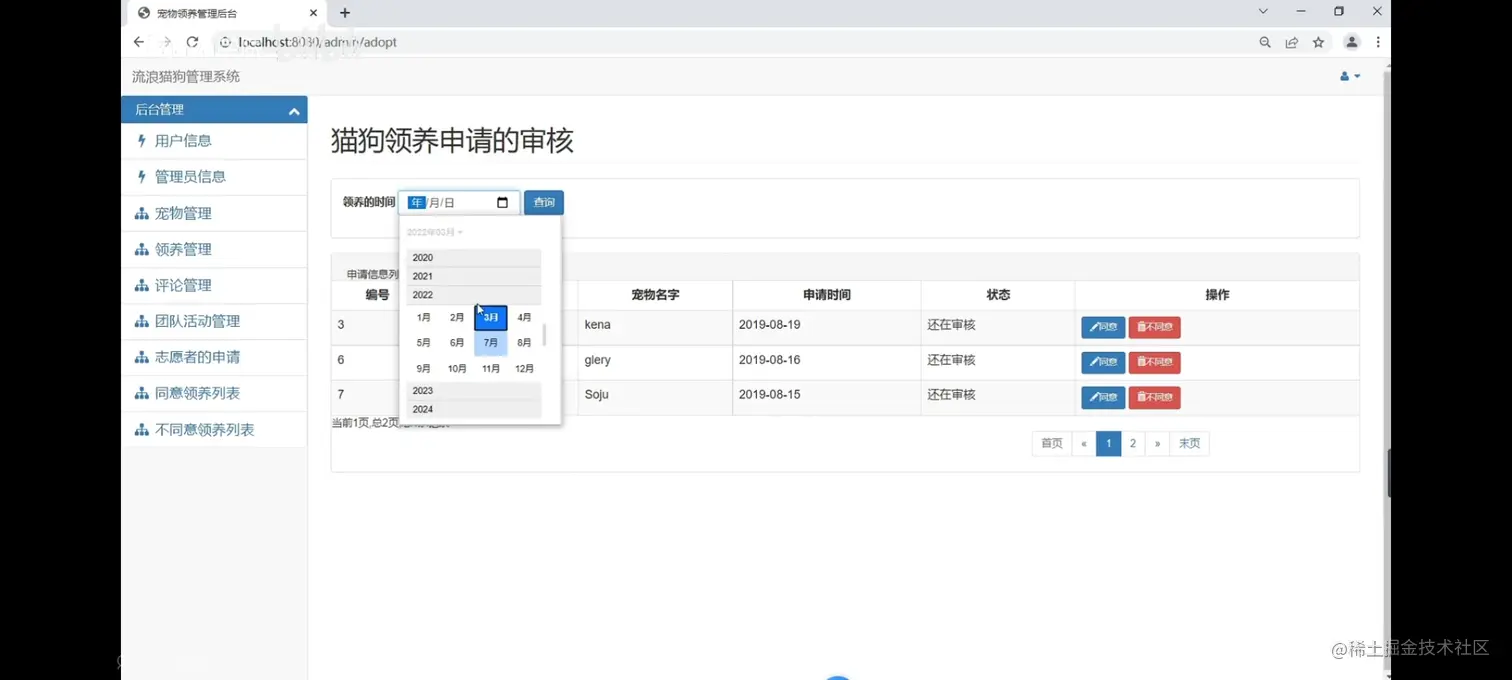
Task: Click the browser back arrow
Action: click(139, 42)
